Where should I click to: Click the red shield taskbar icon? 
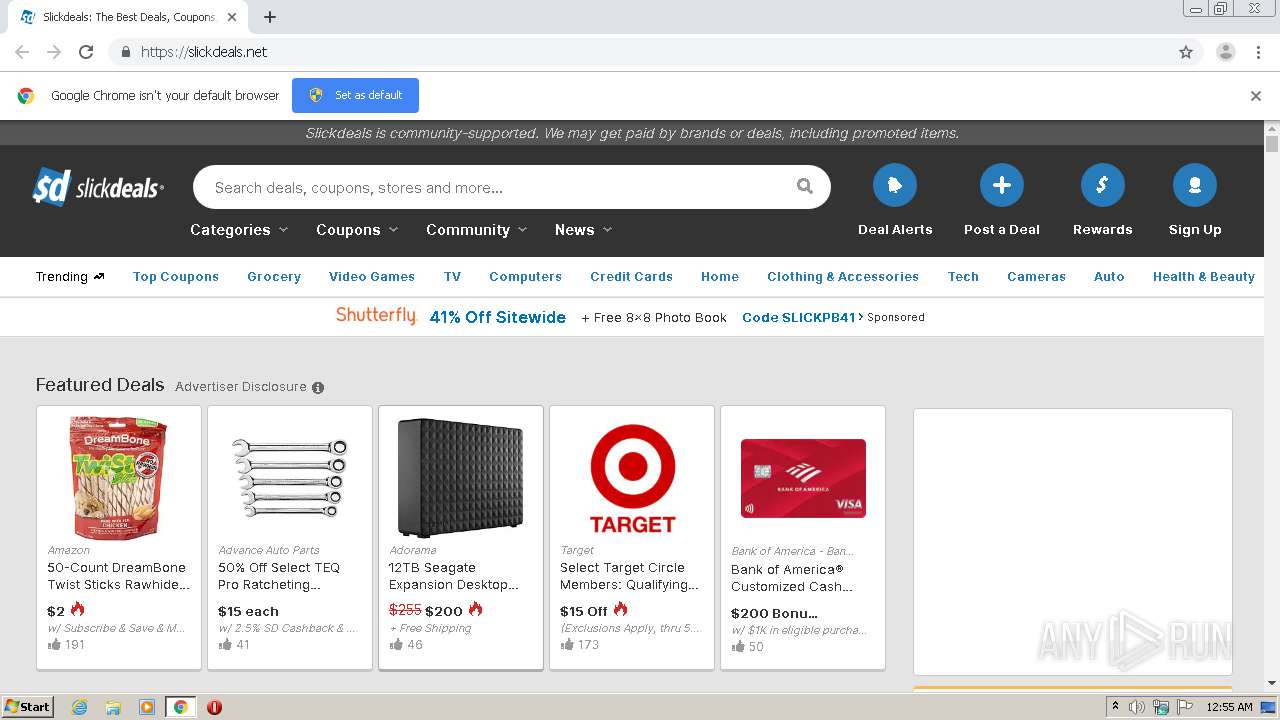[x=214, y=707]
